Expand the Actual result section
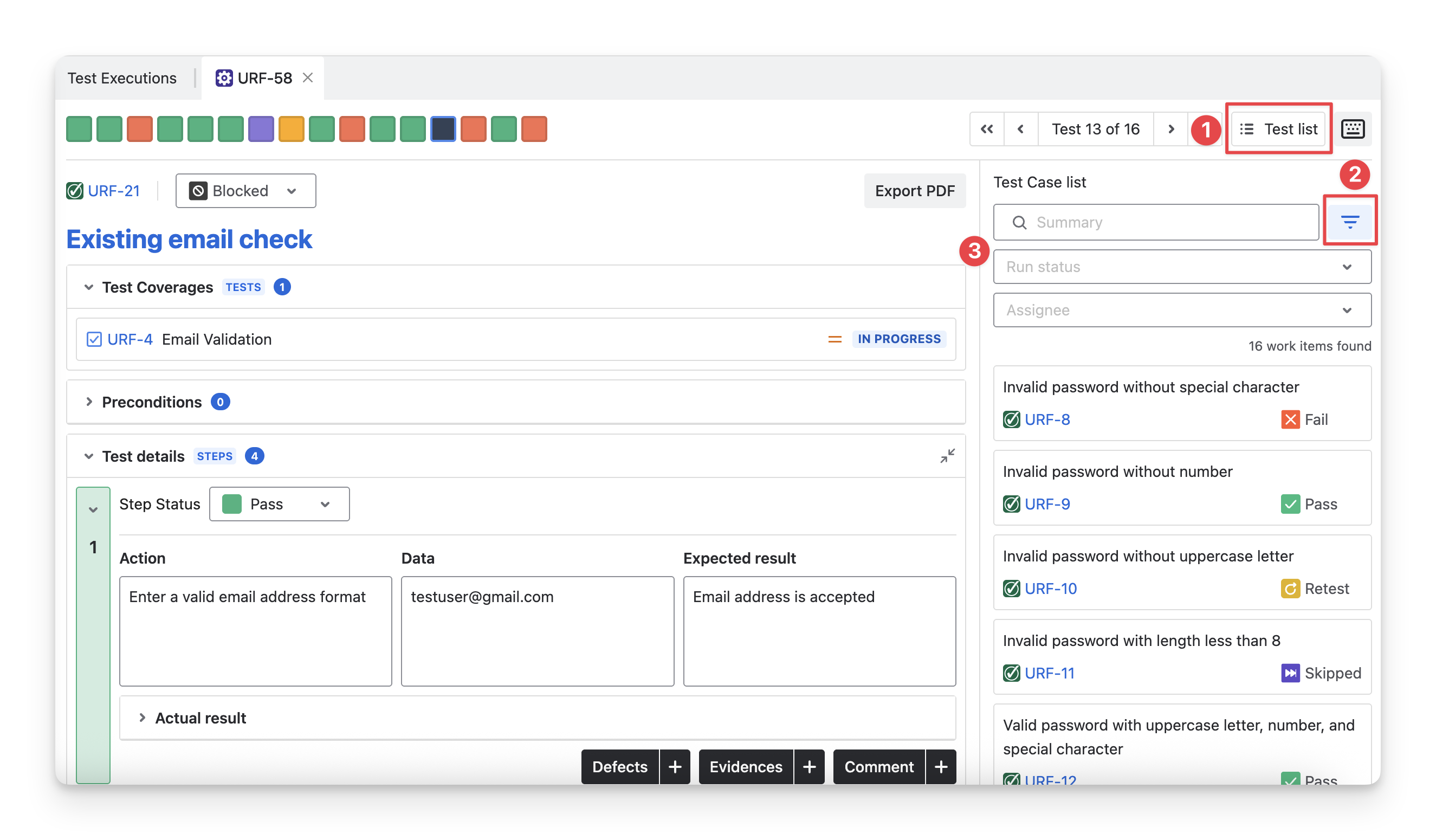Screen dimensions: 1436x840 tap(143, 718)
